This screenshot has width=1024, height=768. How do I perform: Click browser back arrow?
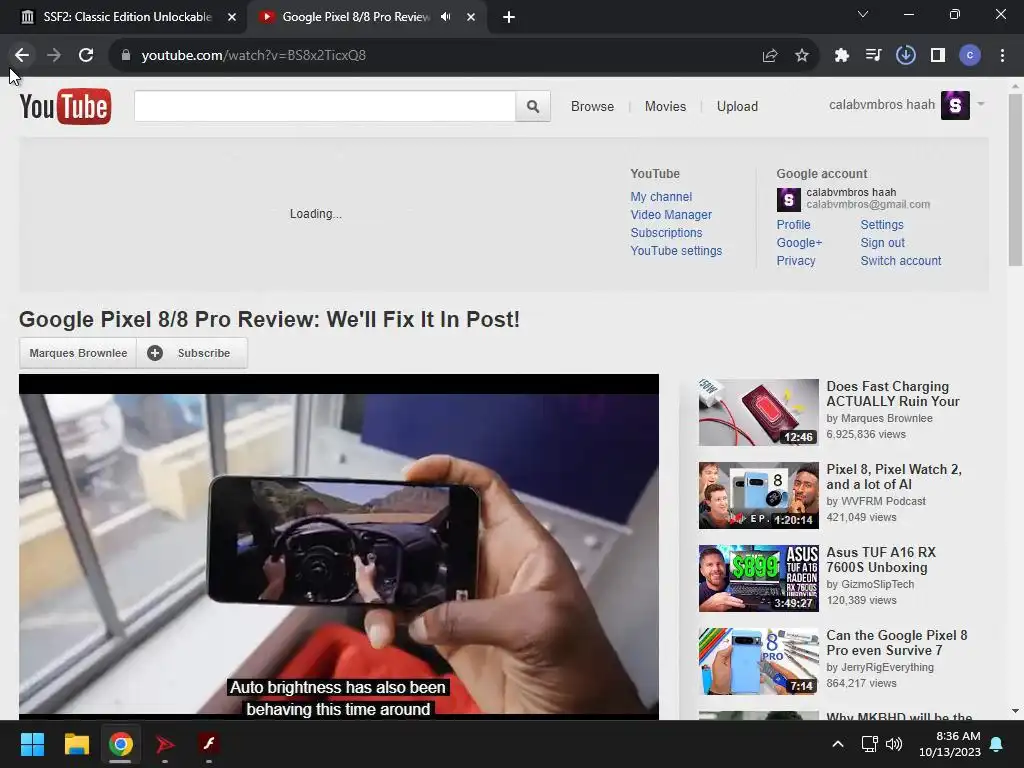pos(22,56)
